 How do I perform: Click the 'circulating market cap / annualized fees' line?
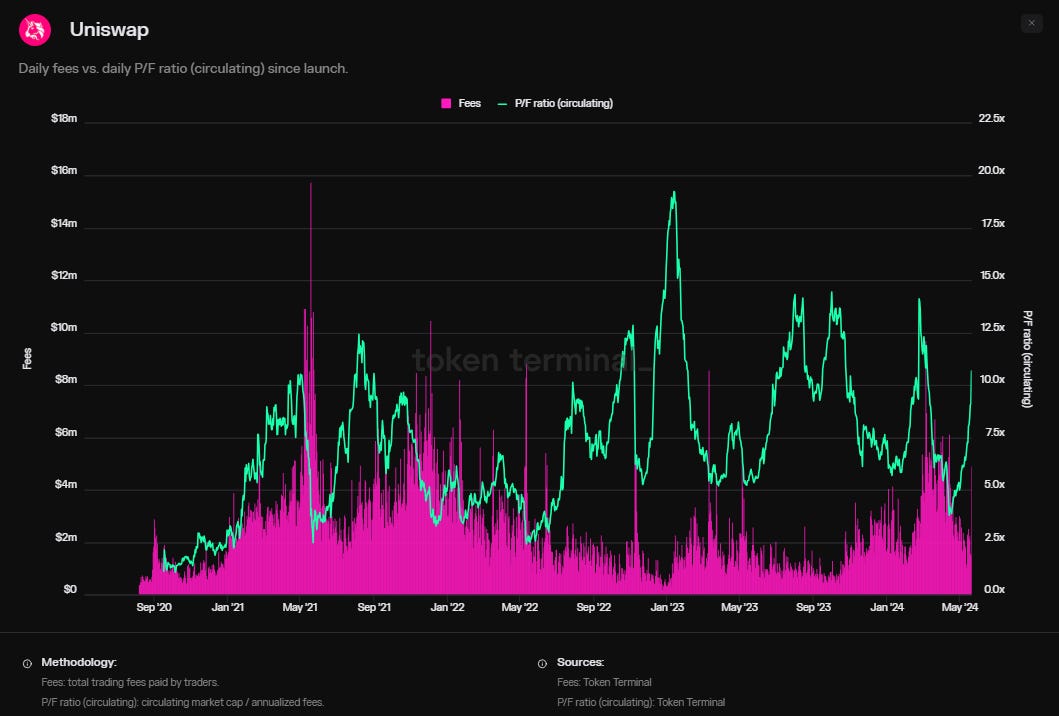click(182, 702)
